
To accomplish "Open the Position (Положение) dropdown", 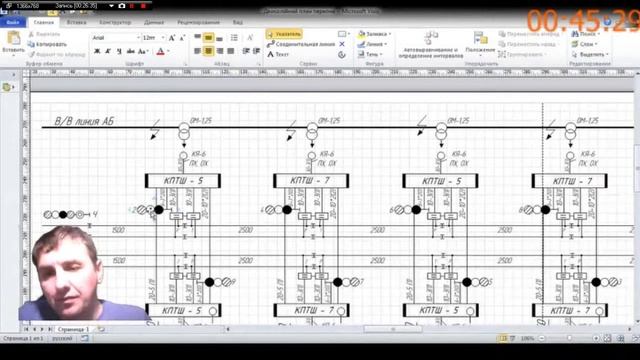I will pos(480,44).
